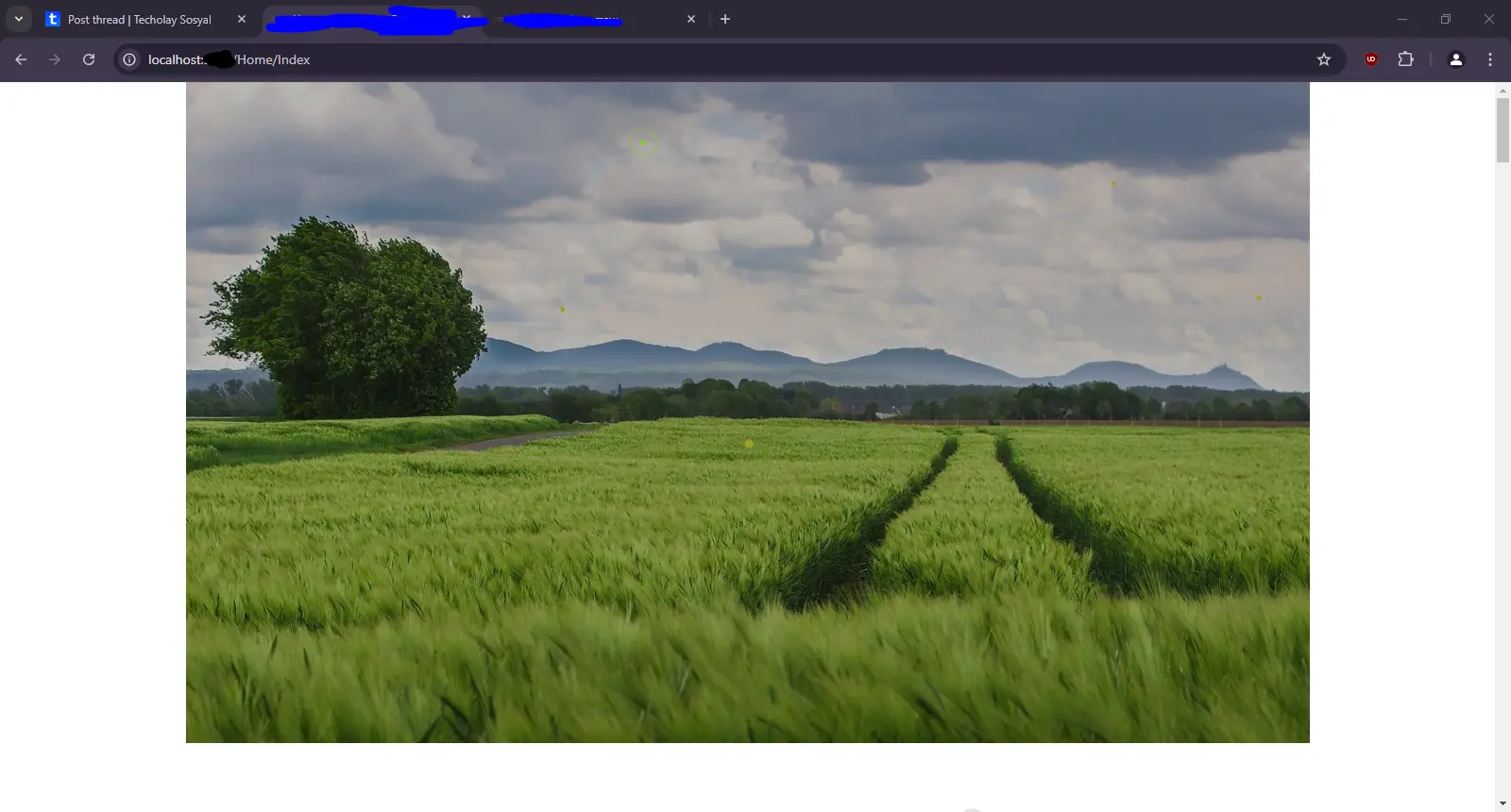1511x812 pixels.
Task: Click the landscape field image
Action: pos(748,413)
